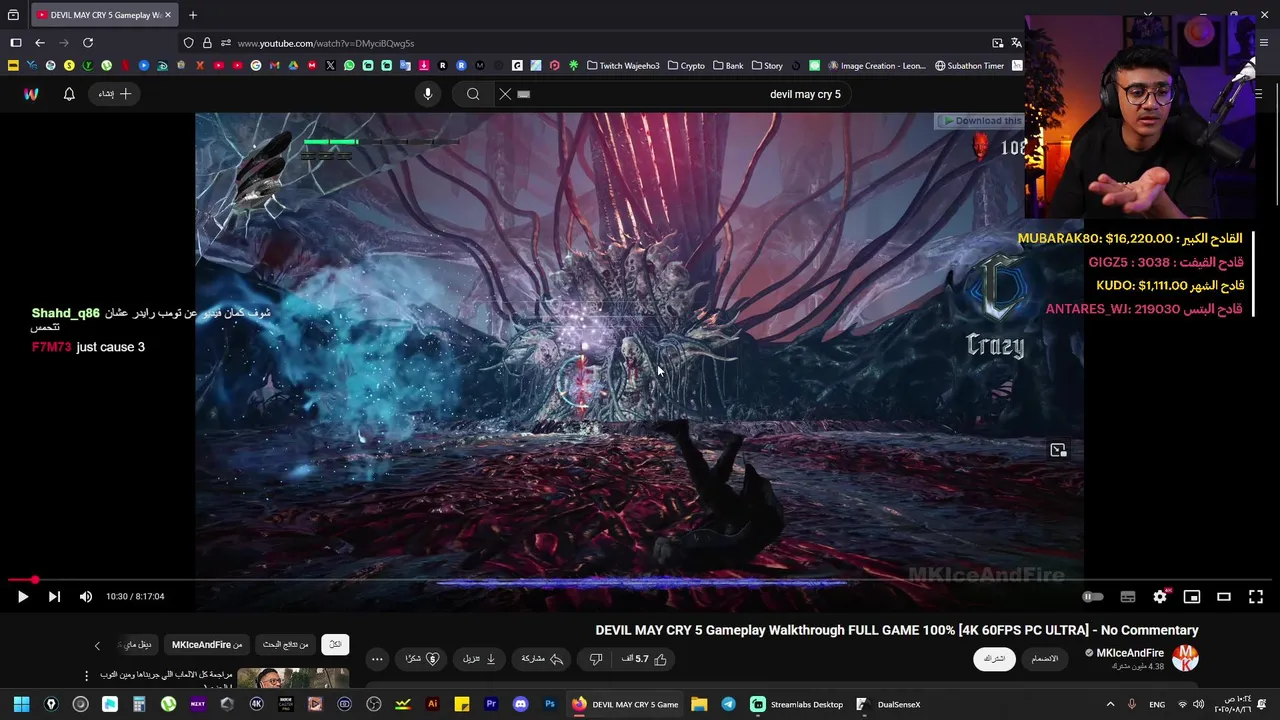Dislike the video with thumbs-down
Viewport: 1280px width, 720px height.
tap(596, 659)
